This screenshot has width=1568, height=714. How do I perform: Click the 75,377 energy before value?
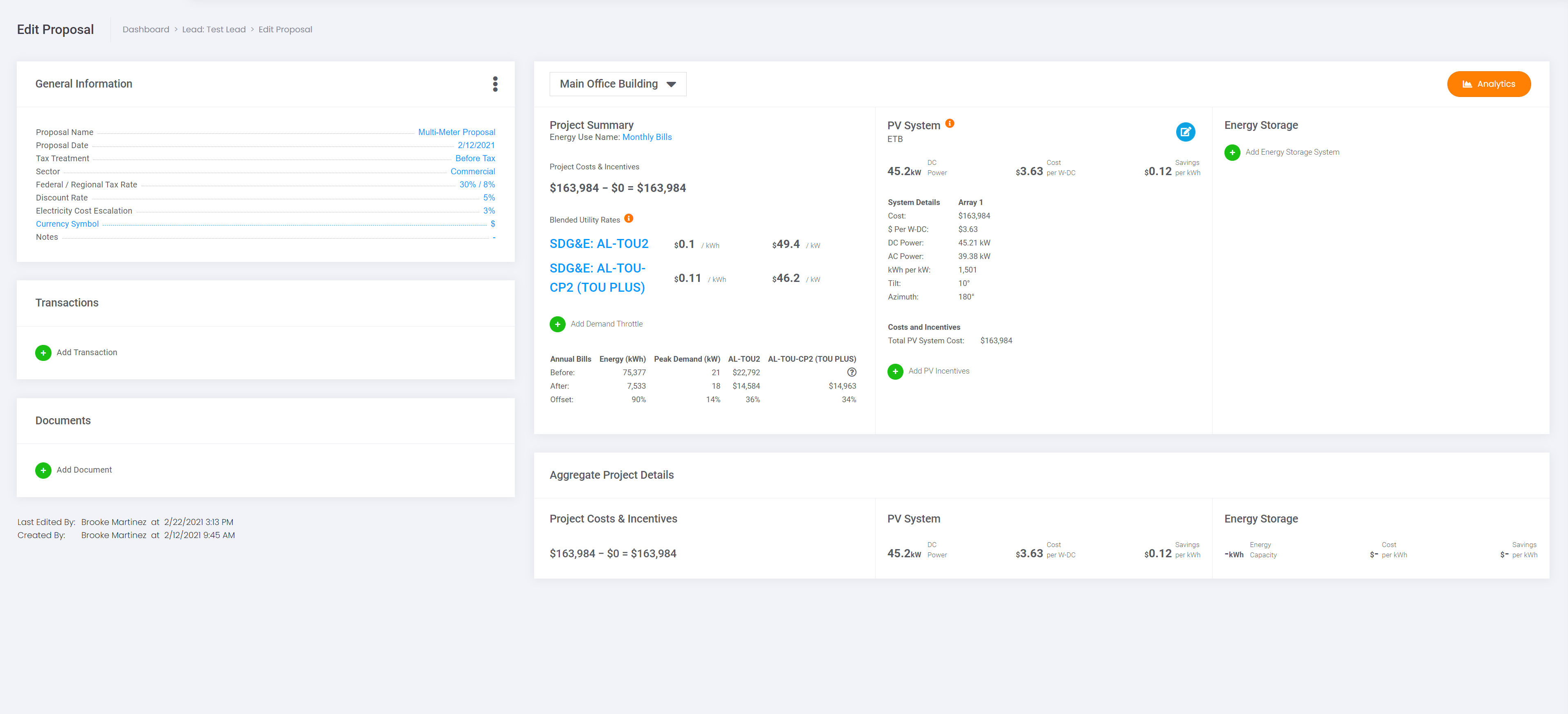pos(633,373)
